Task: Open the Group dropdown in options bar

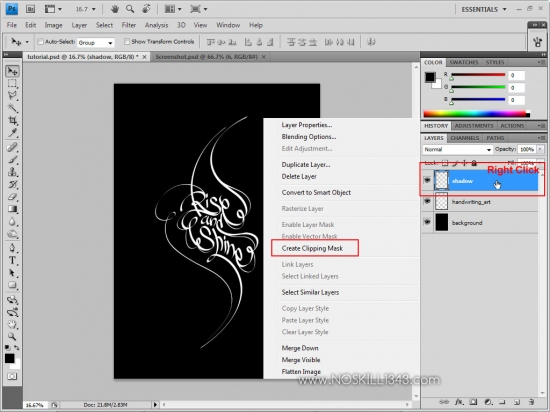Action: tap(95, 42)
